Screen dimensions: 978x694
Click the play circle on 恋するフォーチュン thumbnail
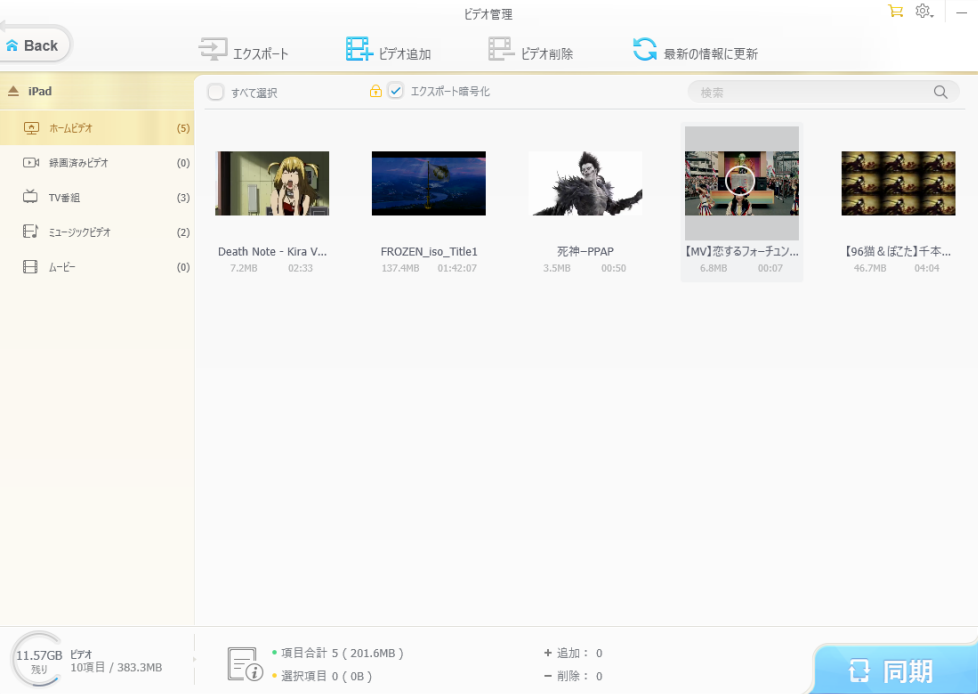tap(740, 181)
